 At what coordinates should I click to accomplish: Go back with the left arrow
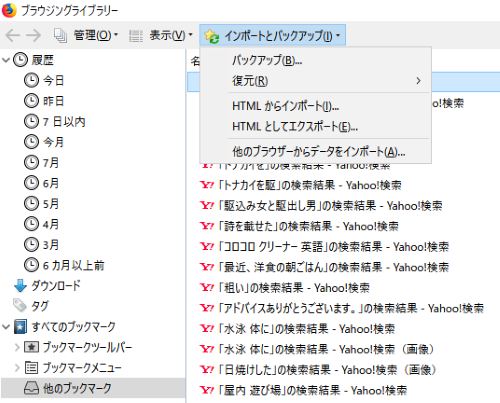pyautogui.click(x=13, y=35)
